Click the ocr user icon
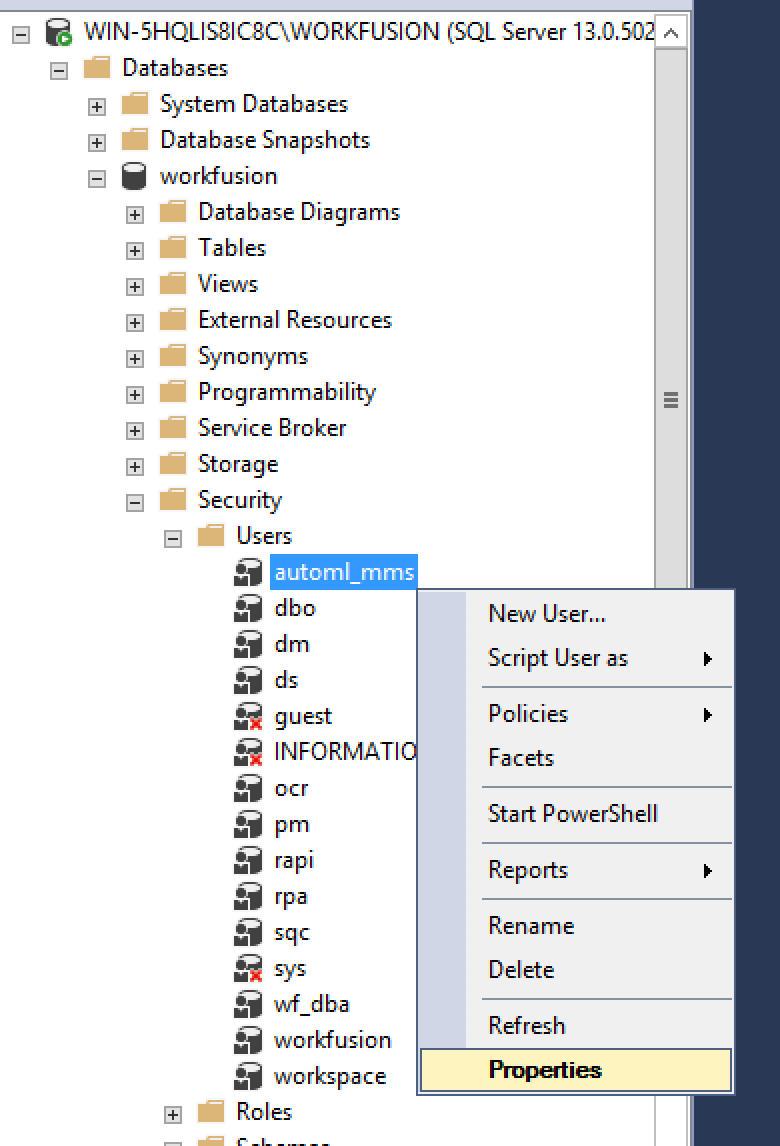 click(x=249, y=789)
